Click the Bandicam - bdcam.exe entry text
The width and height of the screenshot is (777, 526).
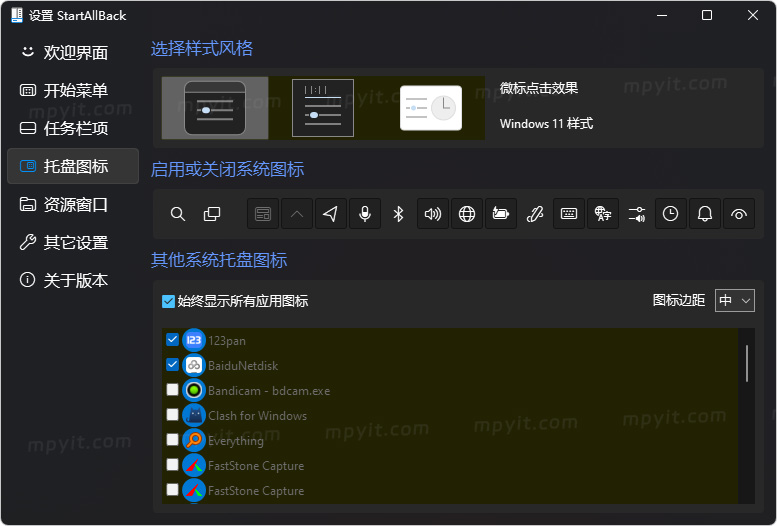click(x=269, y=391)
